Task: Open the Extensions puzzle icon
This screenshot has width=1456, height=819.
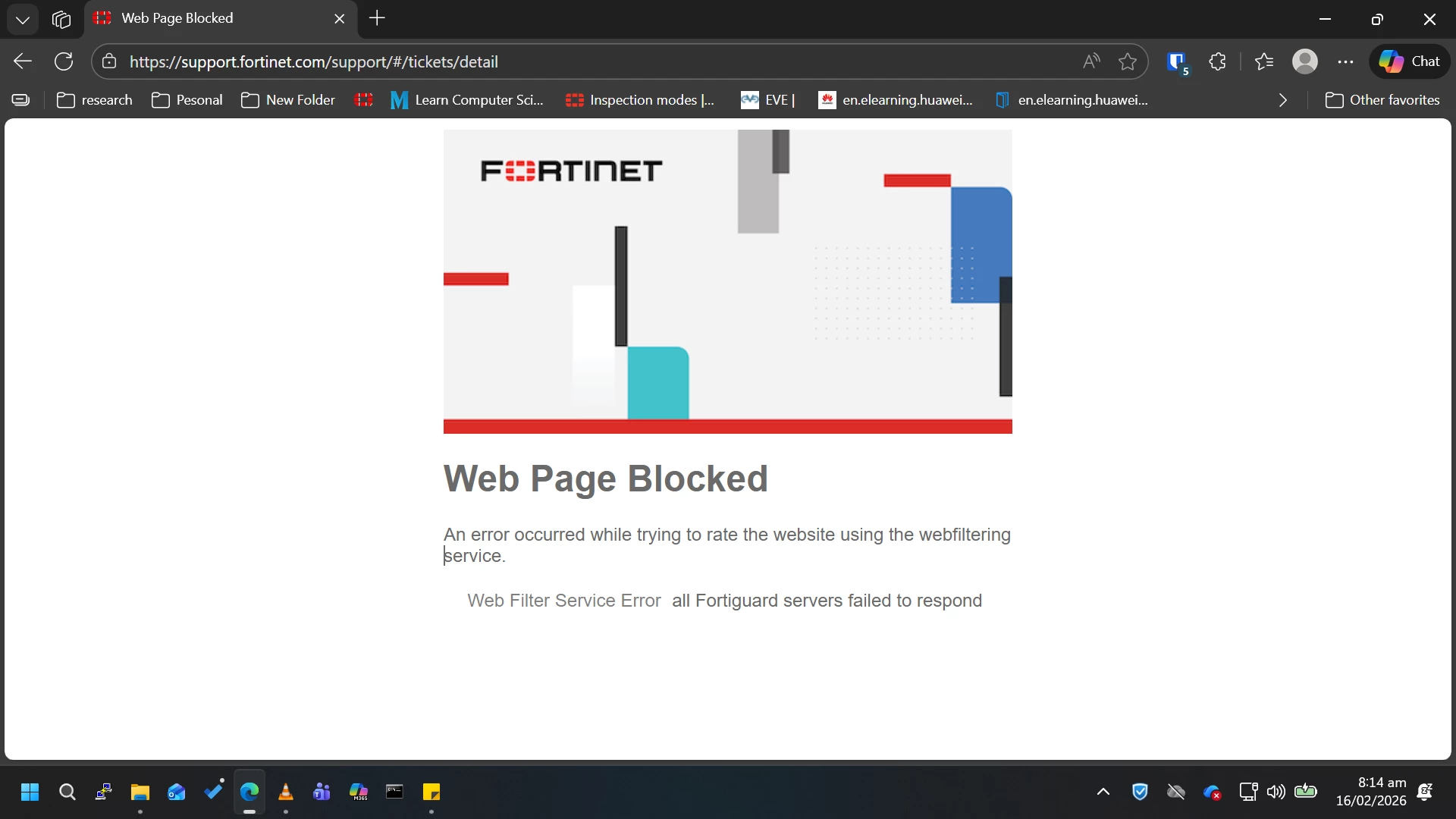Action: pyautogui.click(x=1218, y=61)
